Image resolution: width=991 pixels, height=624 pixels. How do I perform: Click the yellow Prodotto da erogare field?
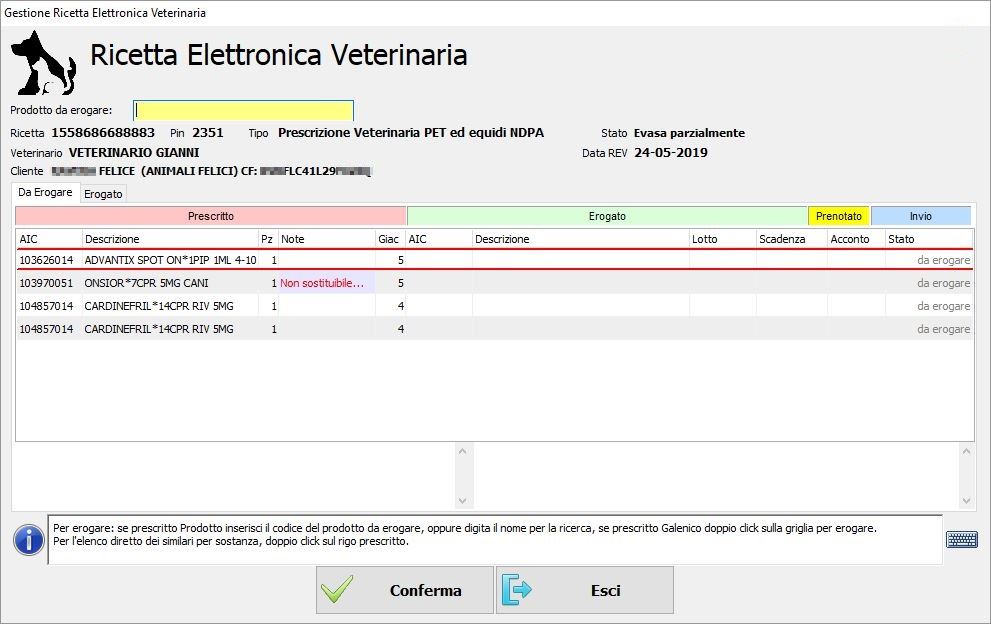pyautogui.click(x=243, y=110)
